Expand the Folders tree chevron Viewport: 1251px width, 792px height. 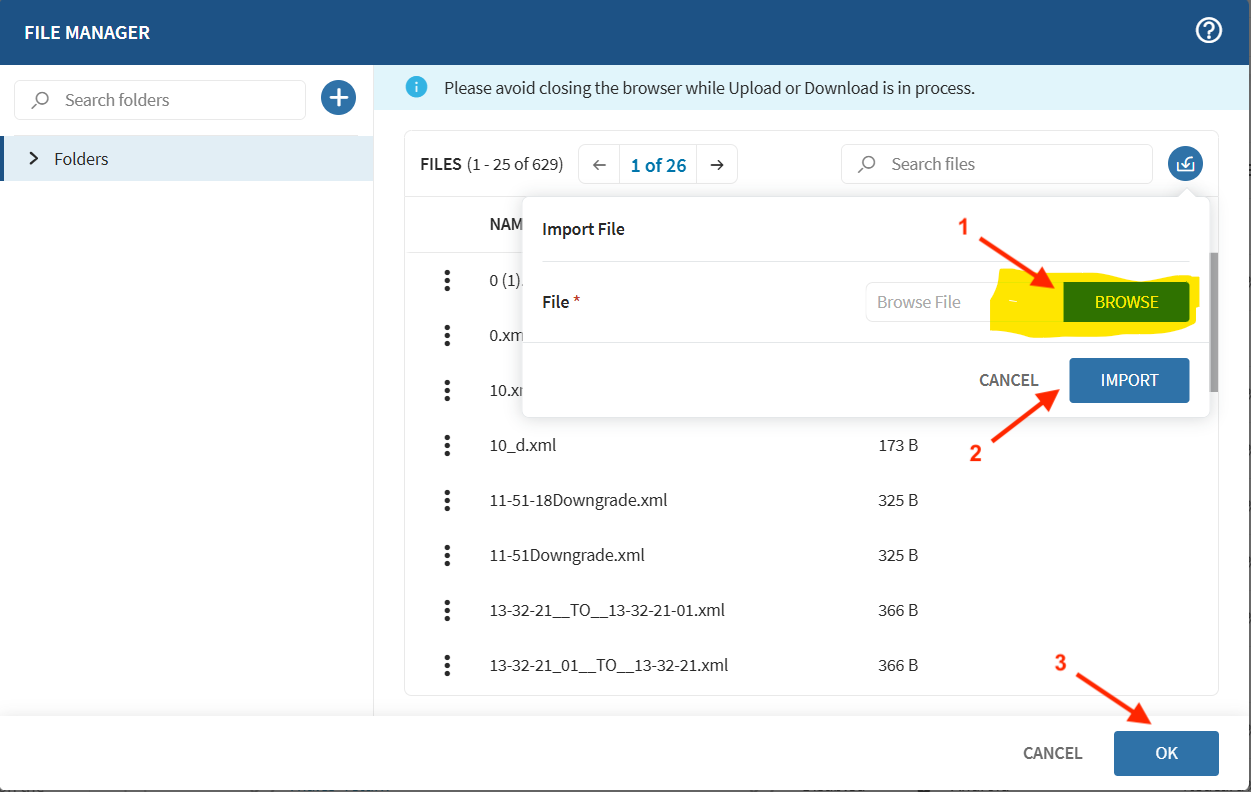tap(34, 159)
